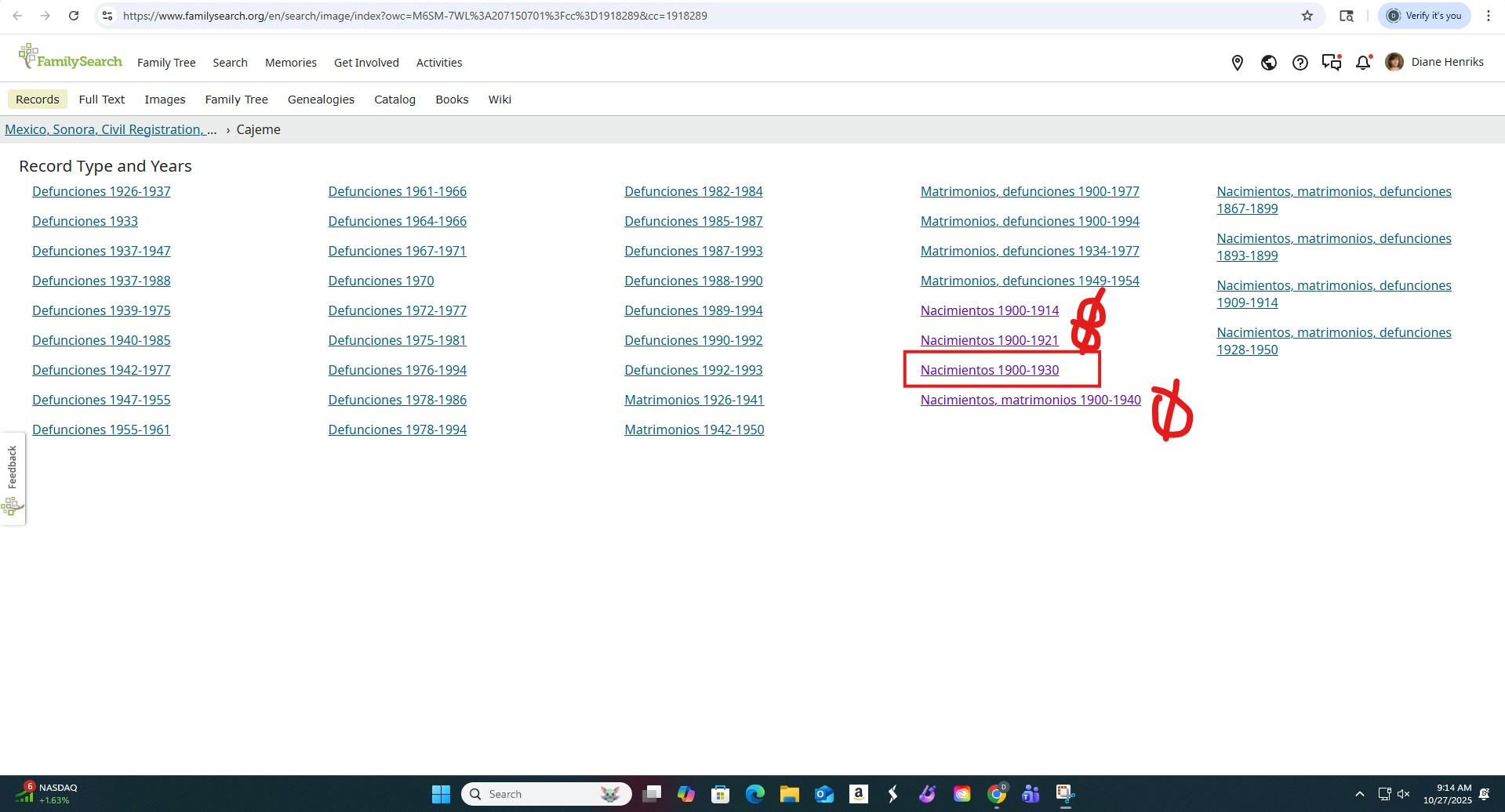Switch to the Full Text tab

point(102,100)
